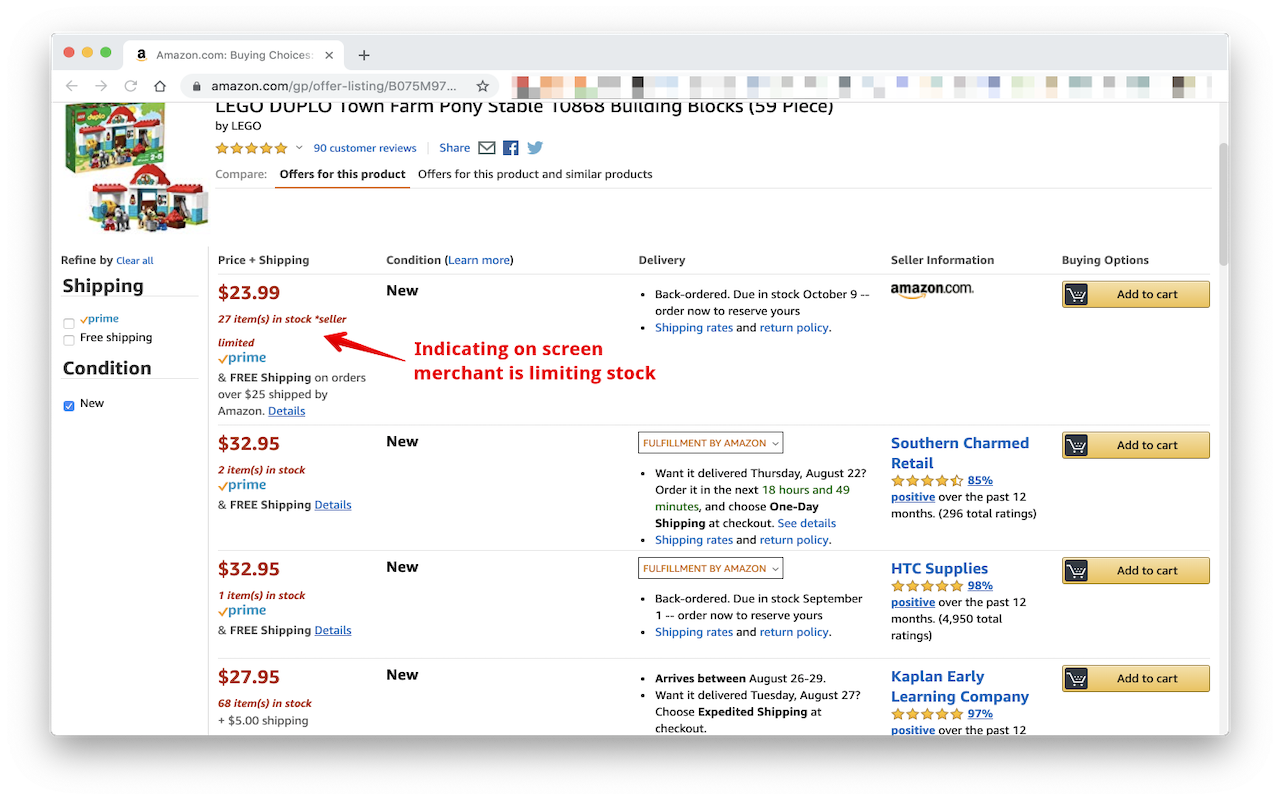
Task: Uncheck the New condition checkbox
Action: tap(69, 406)
